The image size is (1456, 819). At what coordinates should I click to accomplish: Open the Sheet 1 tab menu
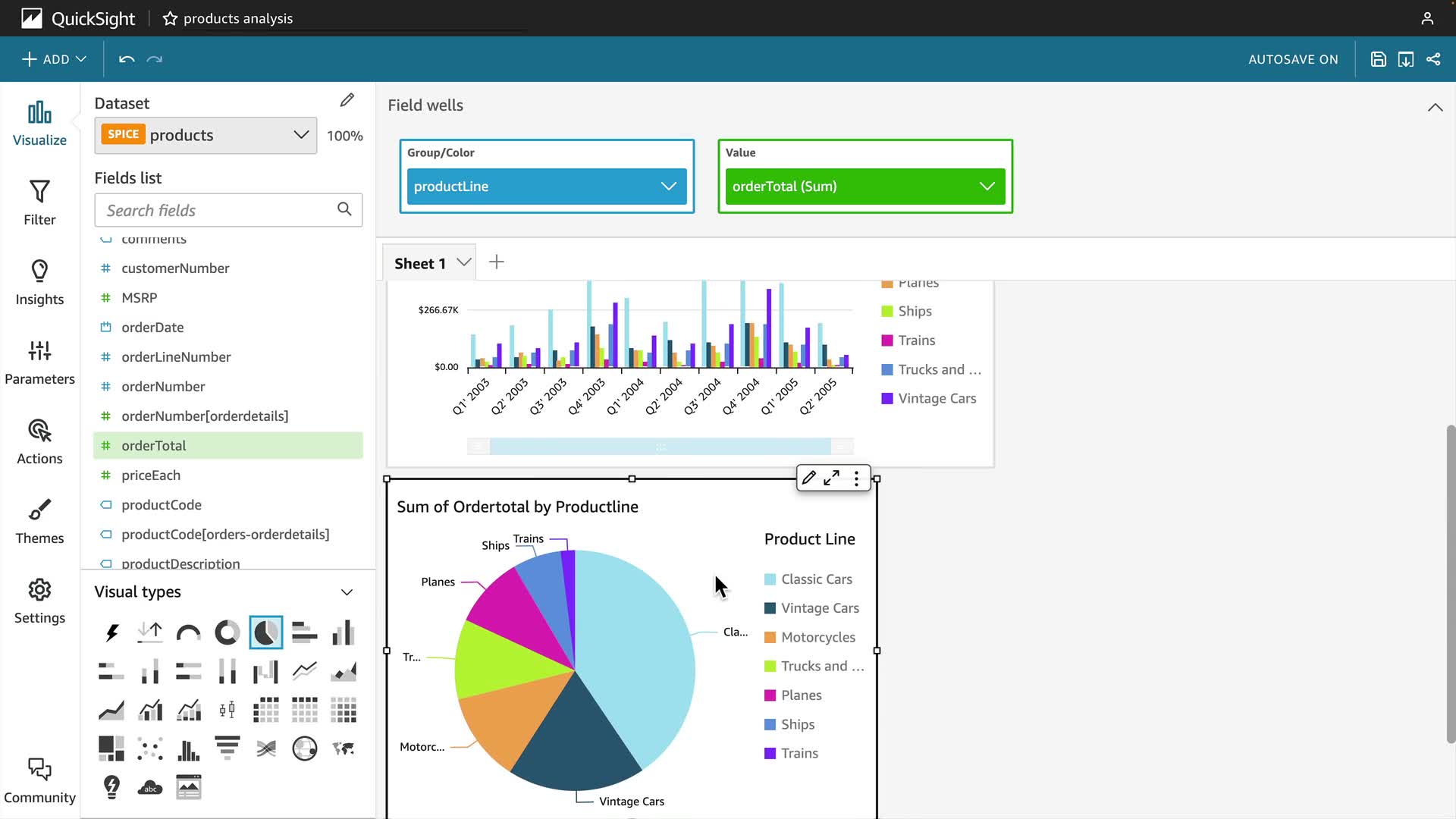(463, 262)
